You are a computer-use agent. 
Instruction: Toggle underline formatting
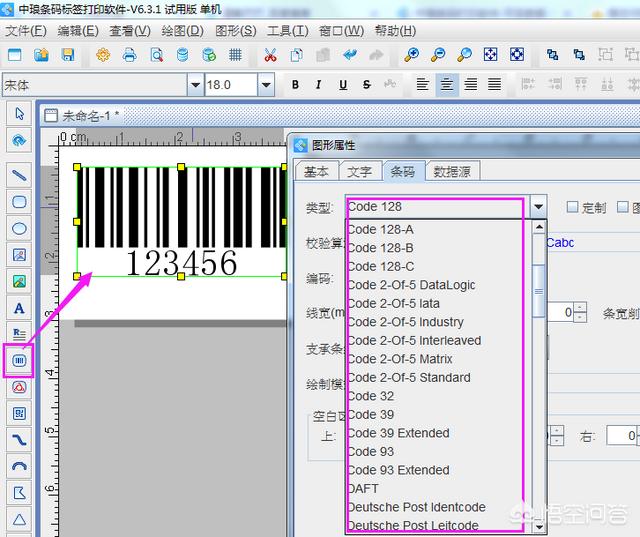343,85
